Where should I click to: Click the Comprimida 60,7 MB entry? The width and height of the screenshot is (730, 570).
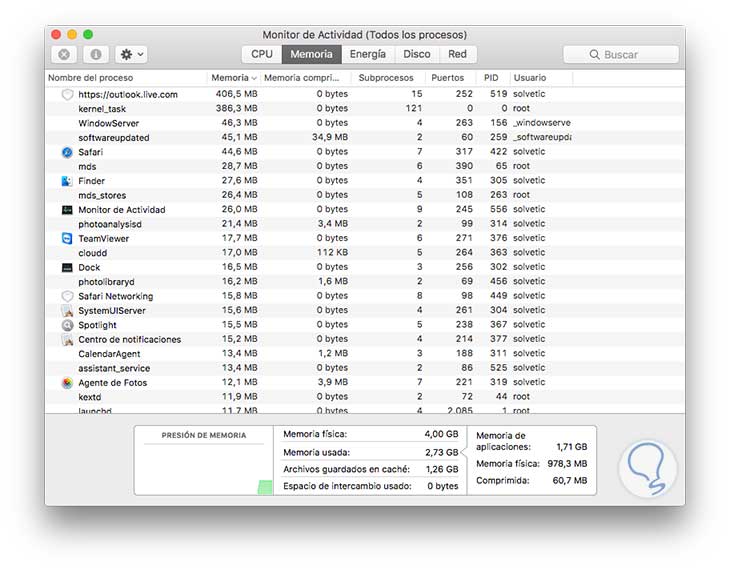click(x=531, y=481)
